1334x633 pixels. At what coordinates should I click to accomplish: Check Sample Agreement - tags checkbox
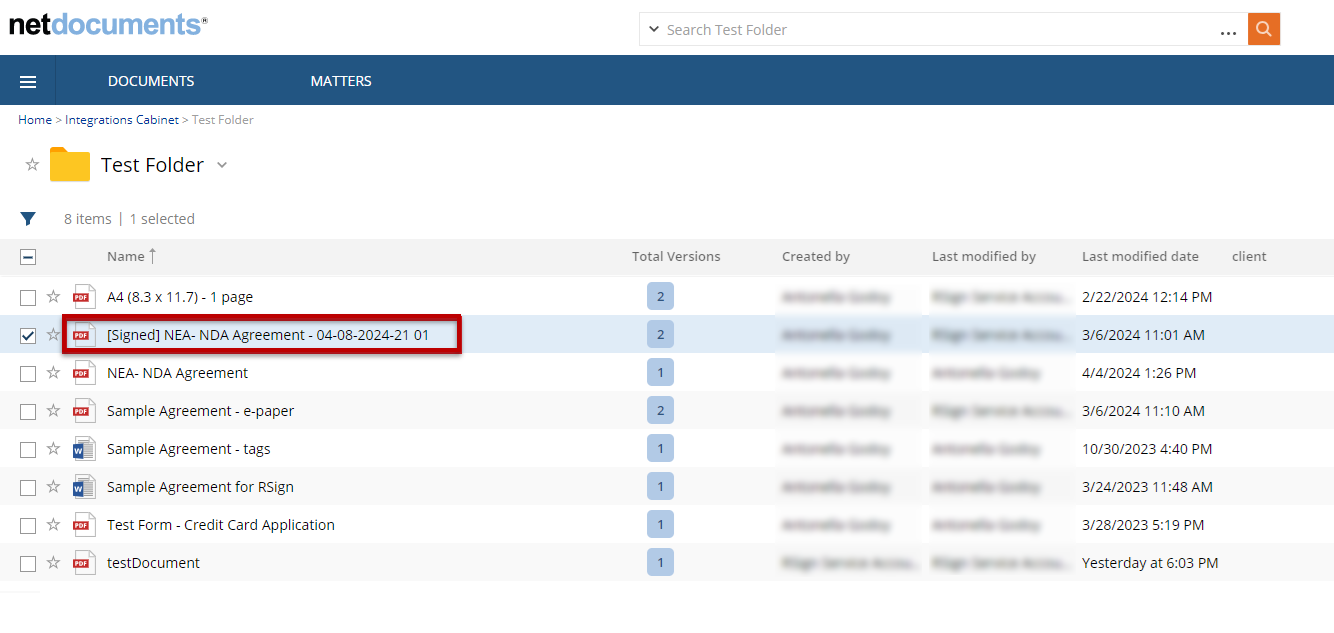coord(28,449)
